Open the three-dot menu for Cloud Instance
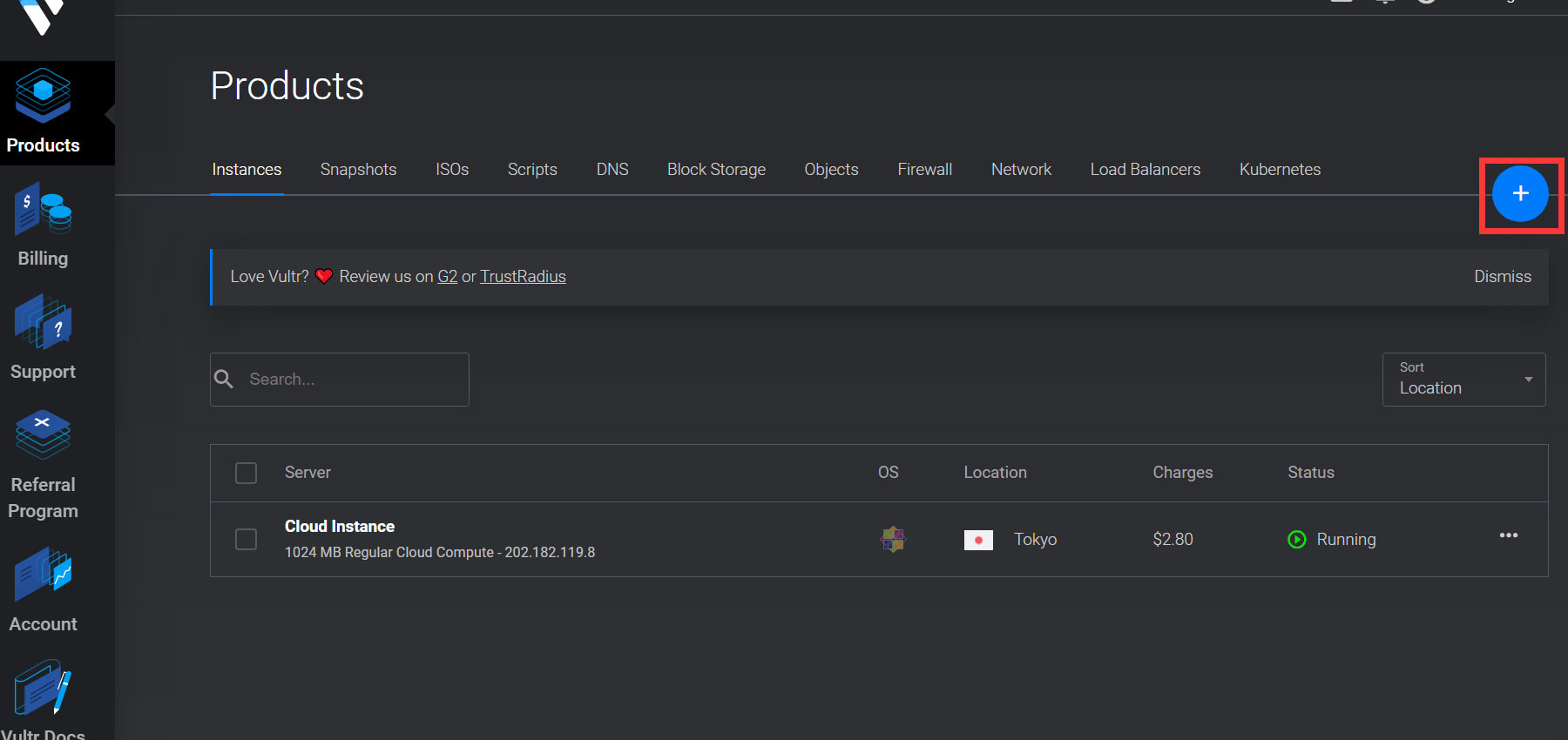This screenshot has height=740, width=1568. (x=1509, y=535)
